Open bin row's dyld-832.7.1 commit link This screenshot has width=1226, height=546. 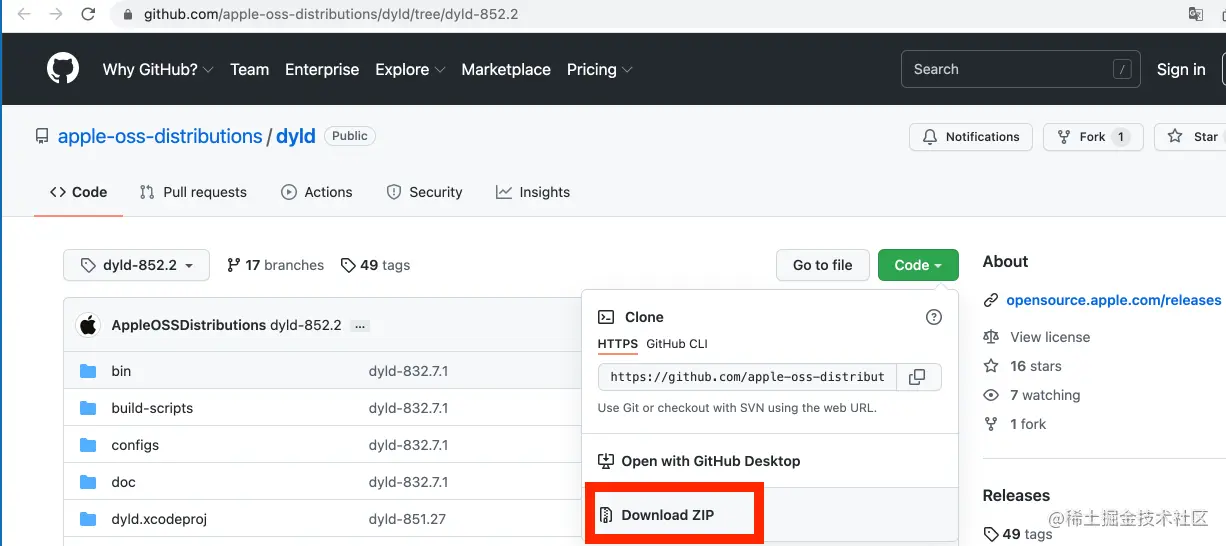click(408, 371)
